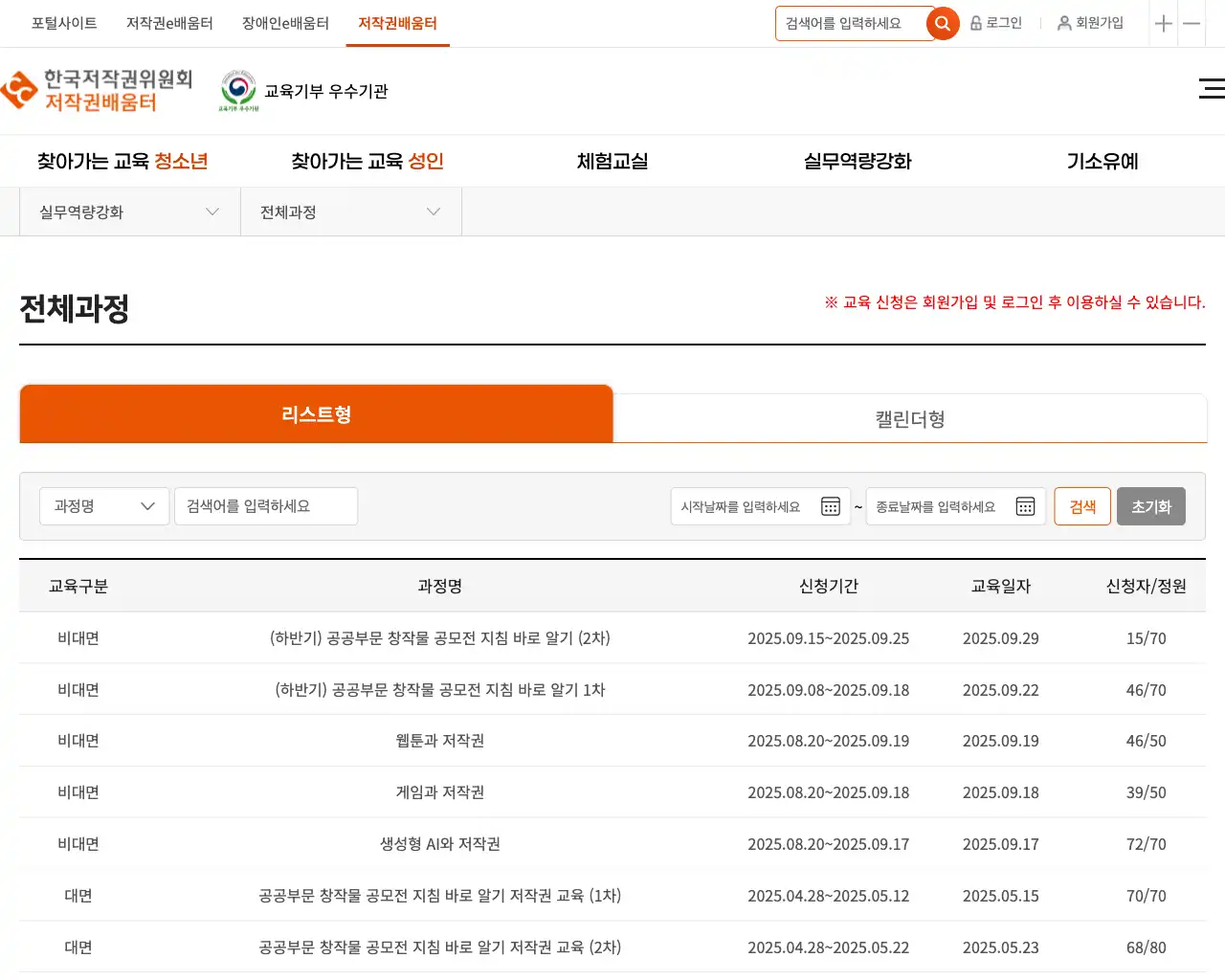This screenshot has width=1225, height=980.
Task: Expand the 전체과정 breadcrumb dropdown
Action: pos(350,212)
